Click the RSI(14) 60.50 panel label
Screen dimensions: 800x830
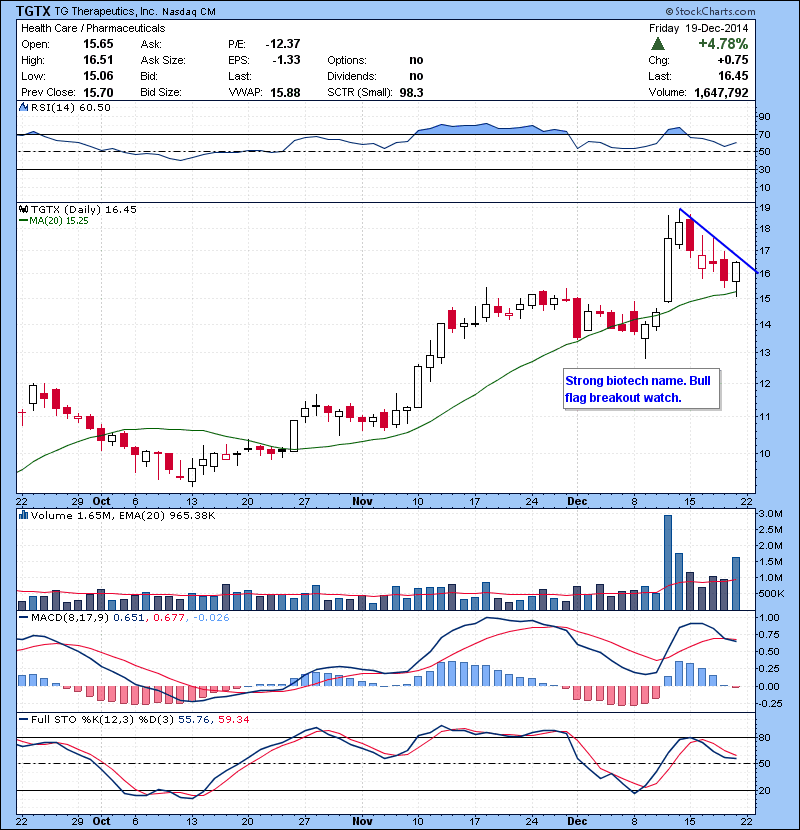pyautogui.click(x=70, y=107)
